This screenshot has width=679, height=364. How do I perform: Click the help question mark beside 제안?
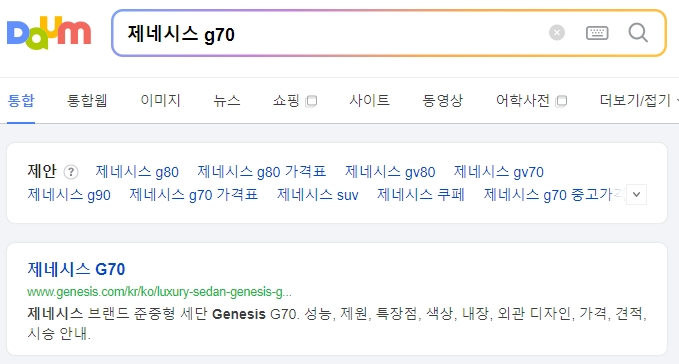pyautogui.click(x=71, y=172)
